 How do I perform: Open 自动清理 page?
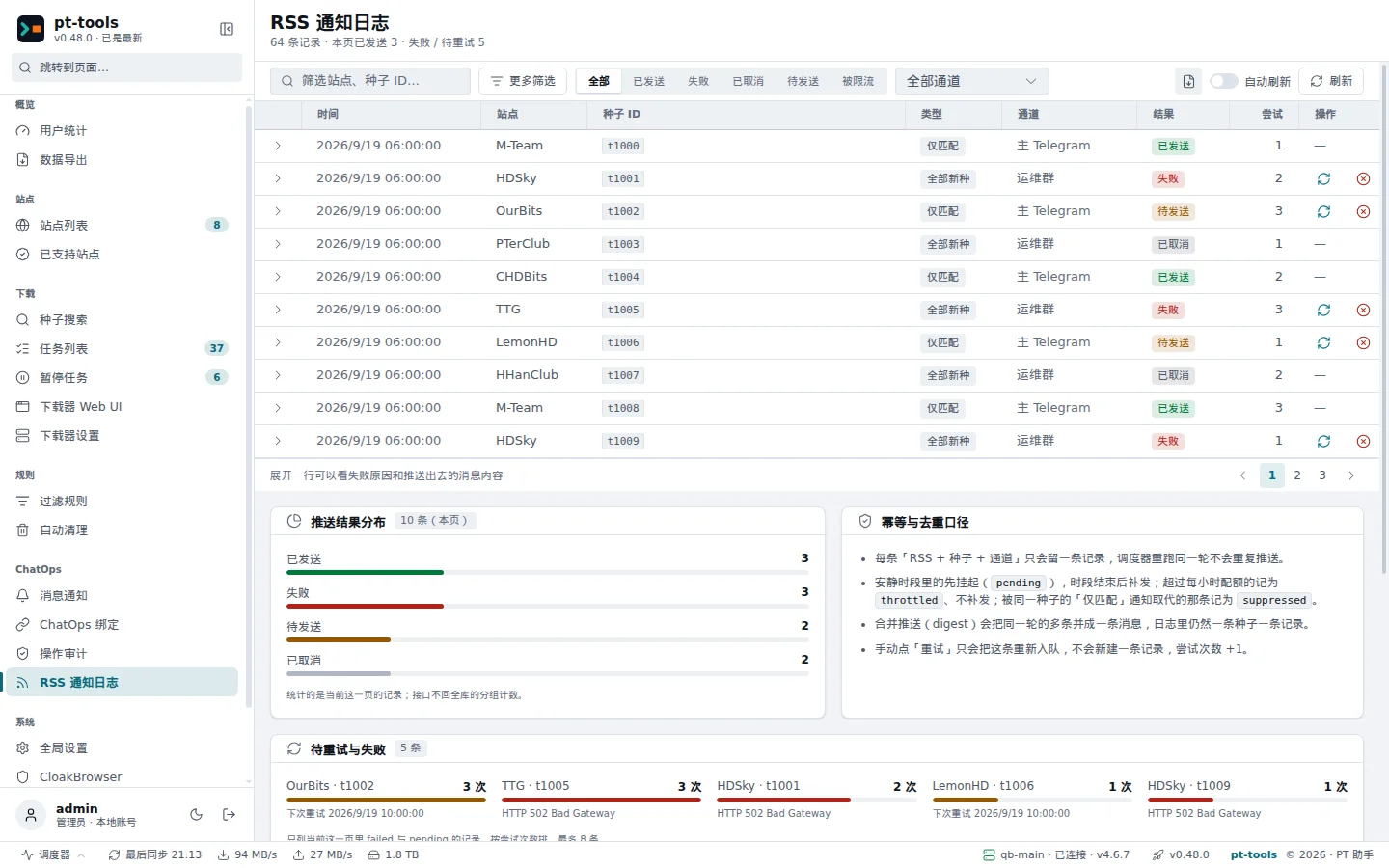tap(122, 530)
